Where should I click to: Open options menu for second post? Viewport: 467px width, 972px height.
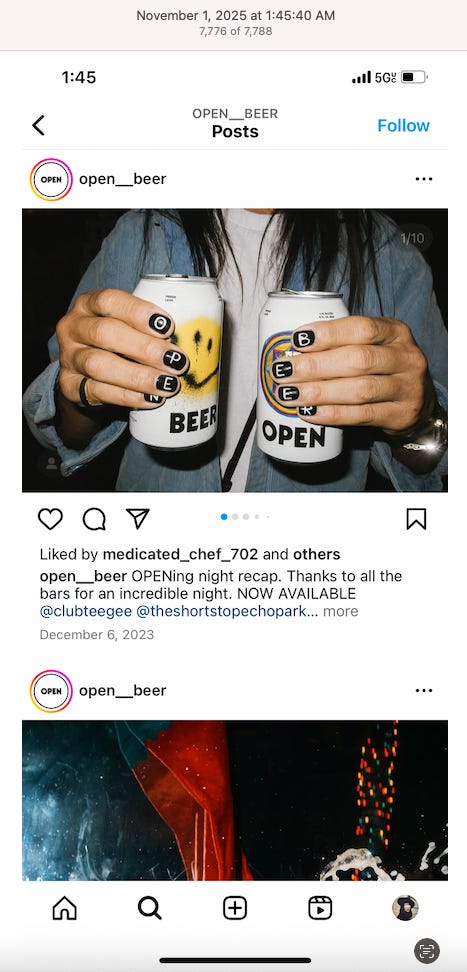click(x=424, y=691)
